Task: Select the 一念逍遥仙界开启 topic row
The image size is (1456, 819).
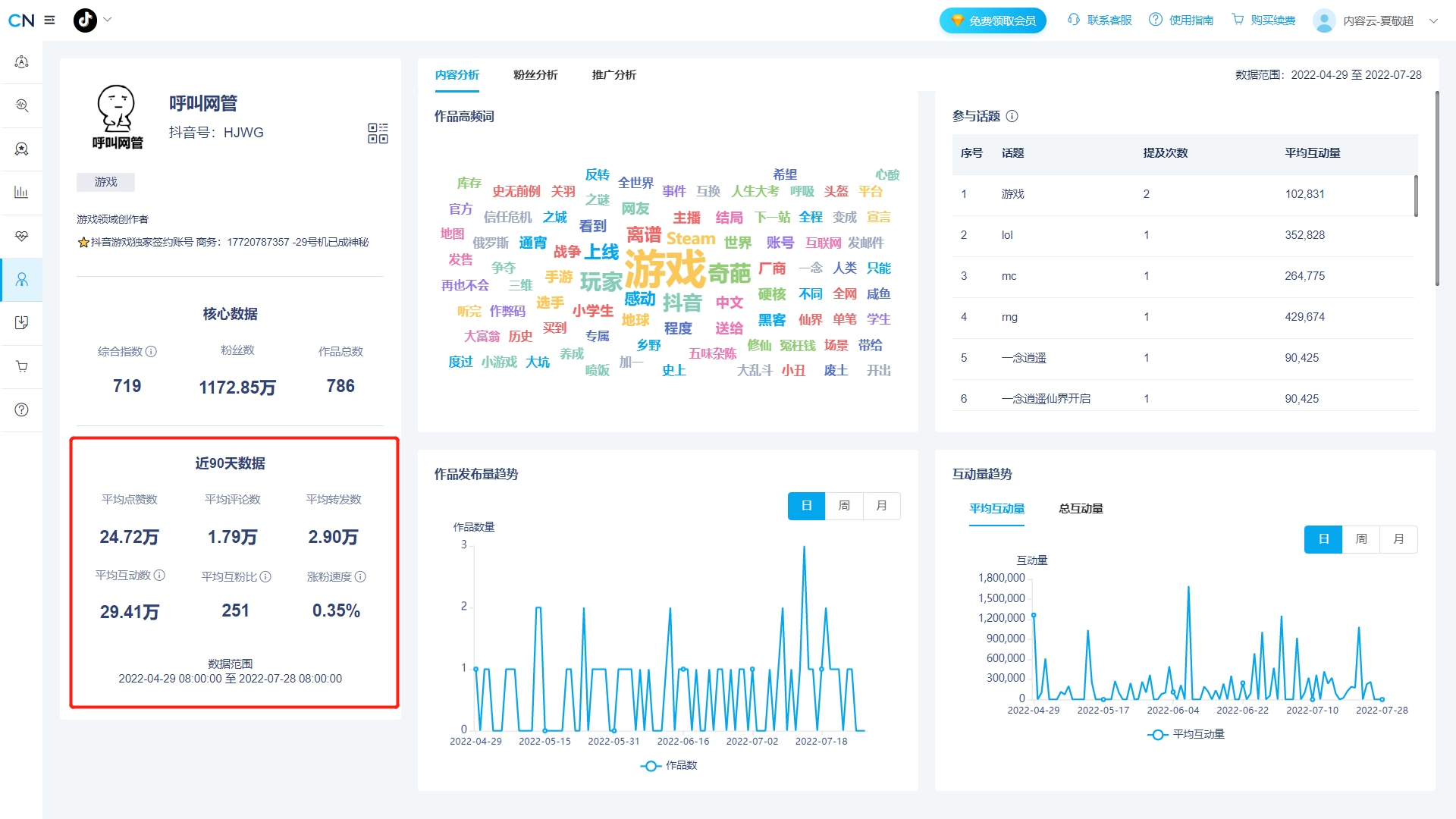Action: pyautogui.click(x=1183, y=394)
